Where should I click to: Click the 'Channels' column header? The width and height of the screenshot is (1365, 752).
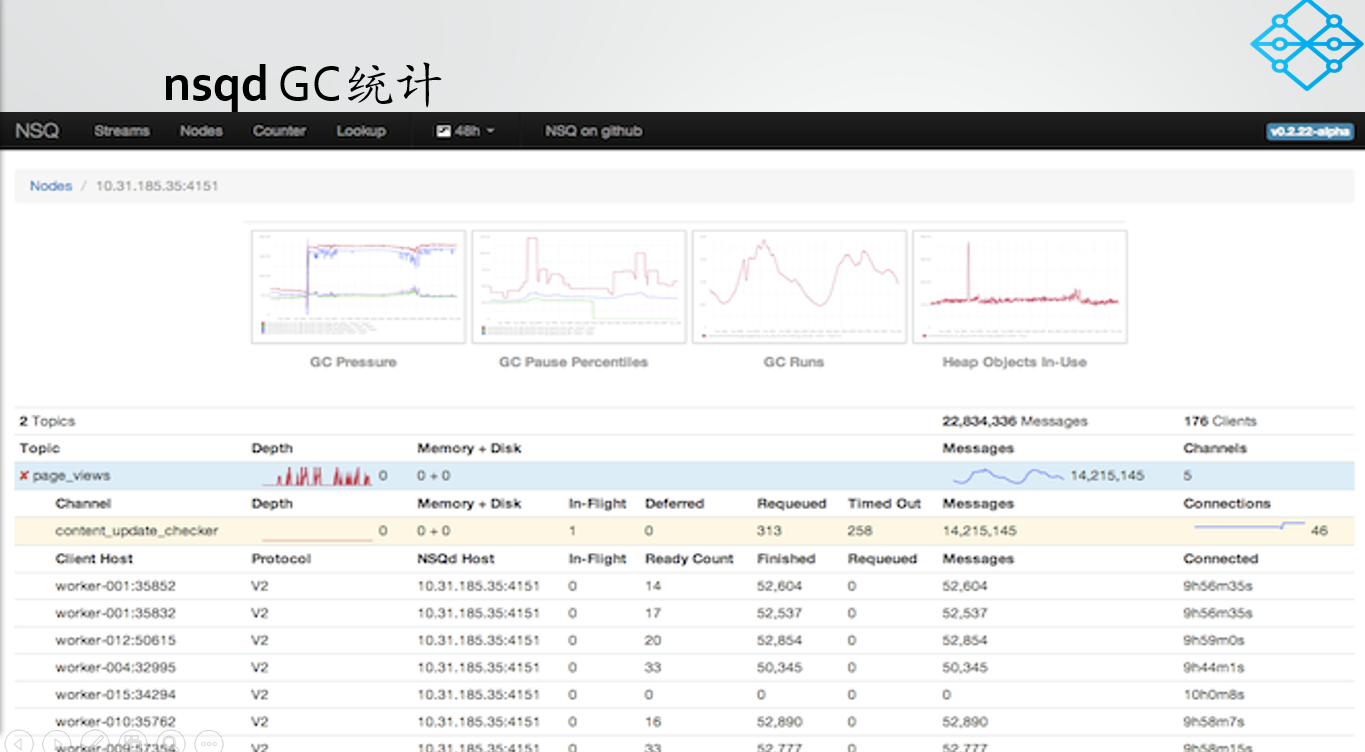[1217, 448]
